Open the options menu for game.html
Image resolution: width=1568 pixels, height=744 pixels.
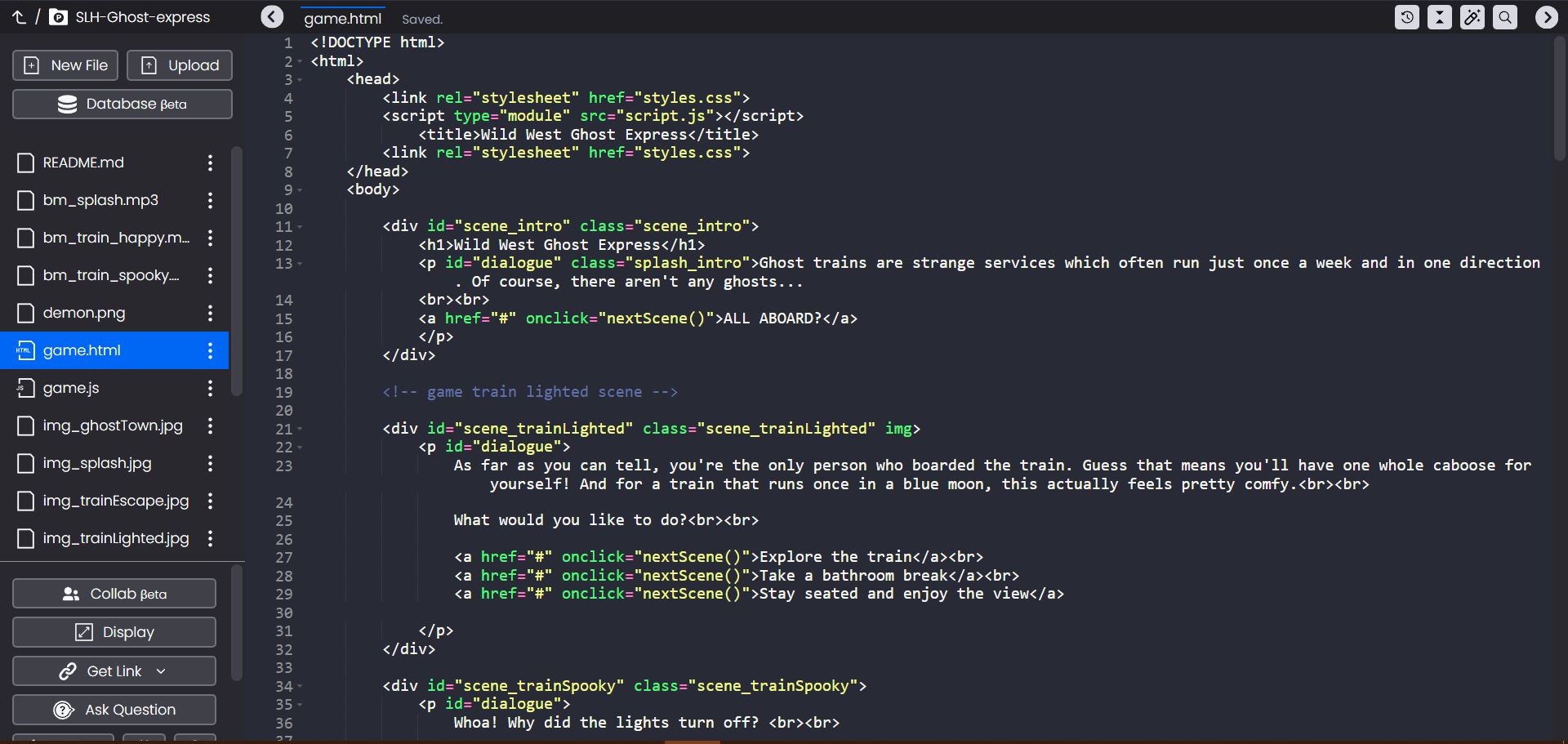click(210, 350)
